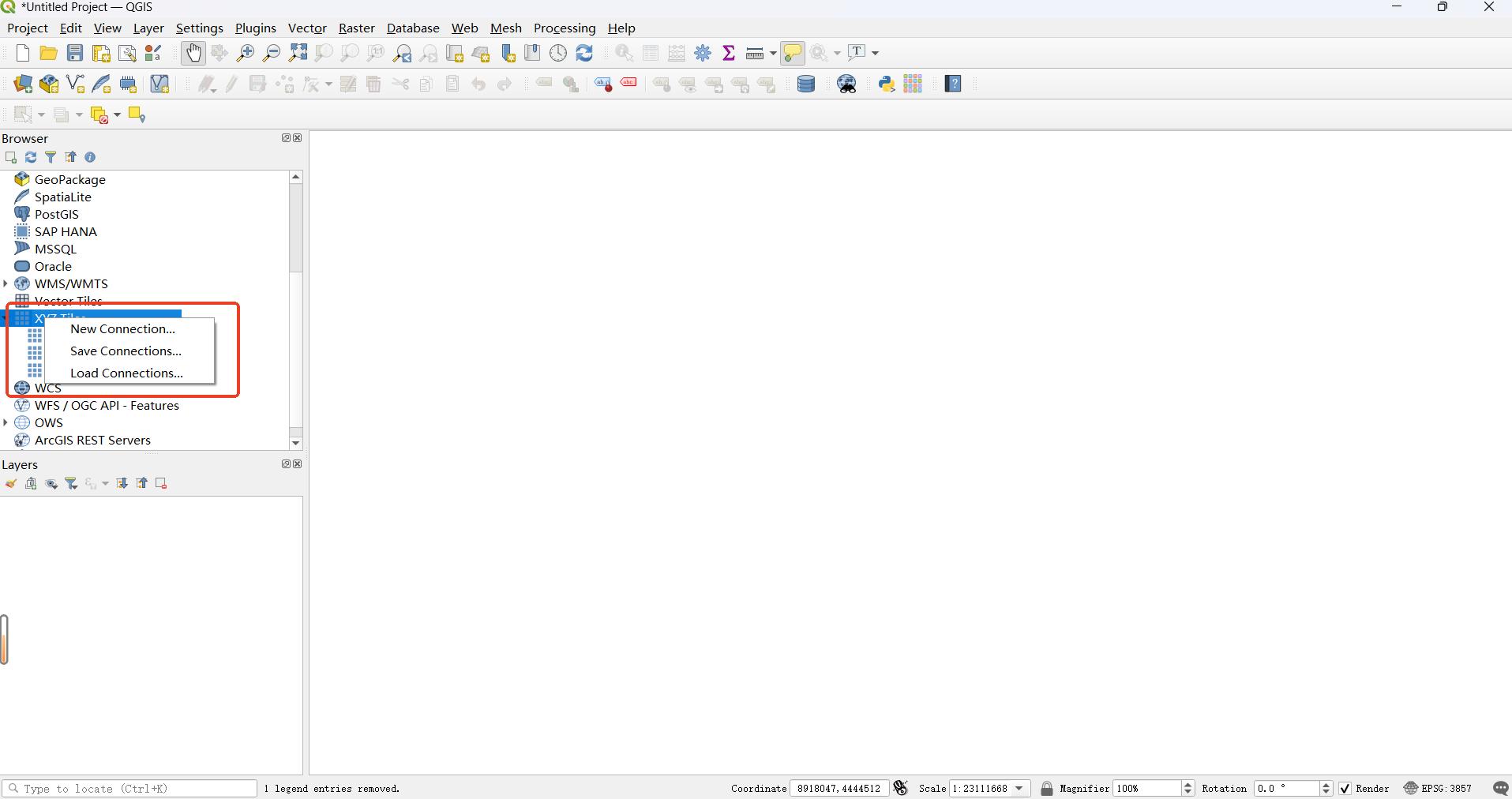Open the vertex tool dropdown arrow
The image size is (1512, 799).
point(328,84)
